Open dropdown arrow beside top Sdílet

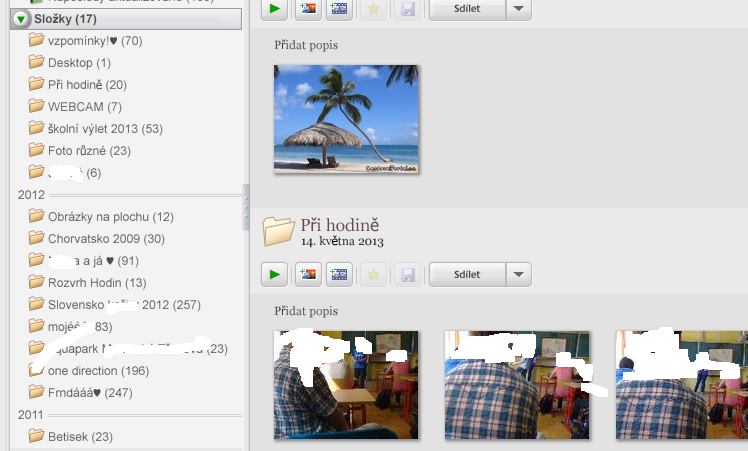[519, 9]
